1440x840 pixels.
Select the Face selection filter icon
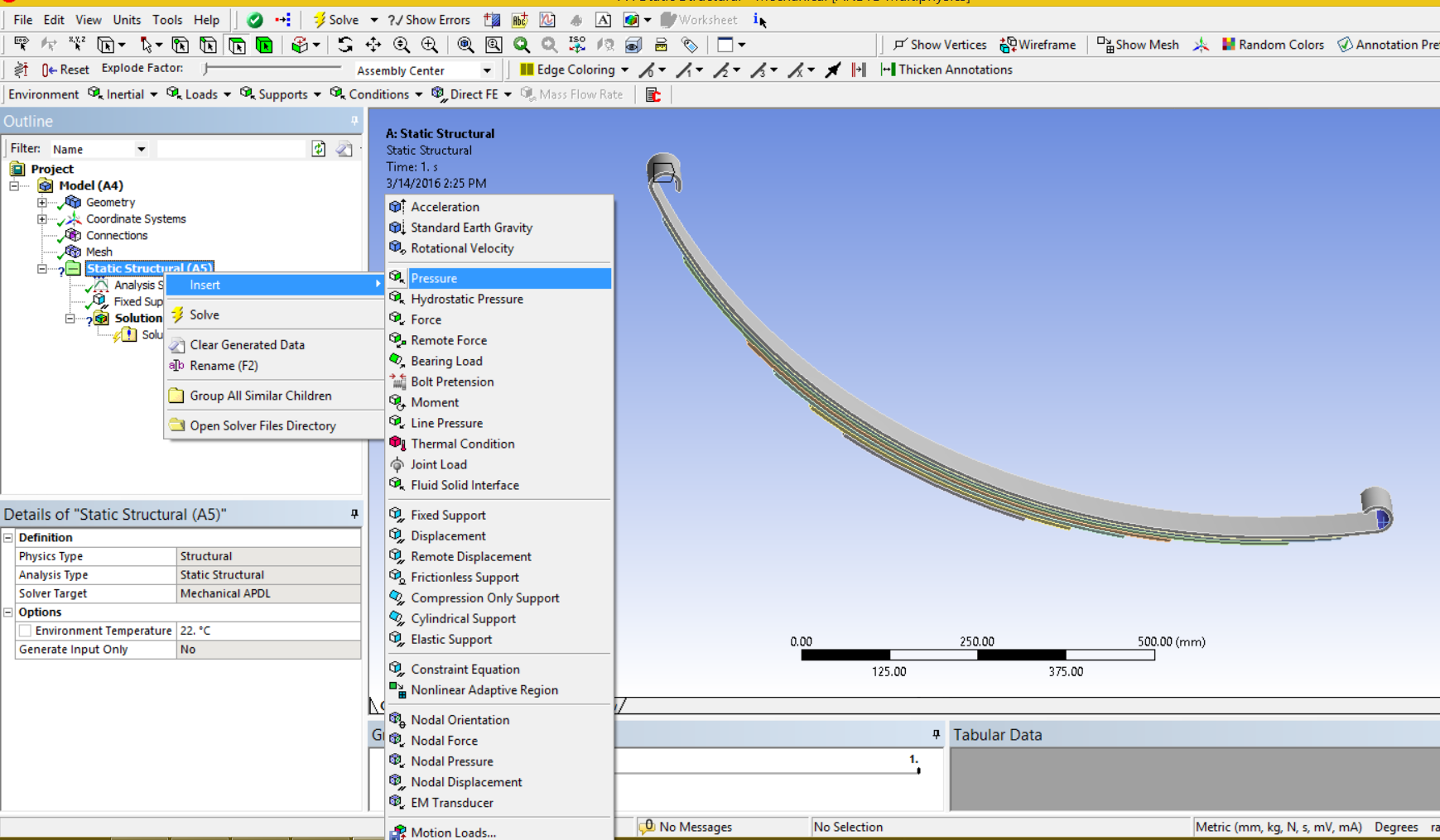pos(236,45)
